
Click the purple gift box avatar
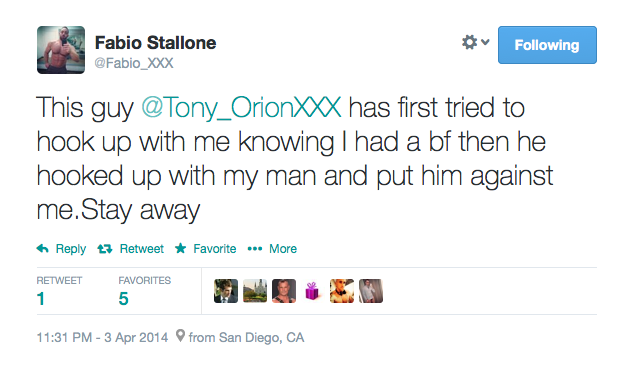[312, 291]
